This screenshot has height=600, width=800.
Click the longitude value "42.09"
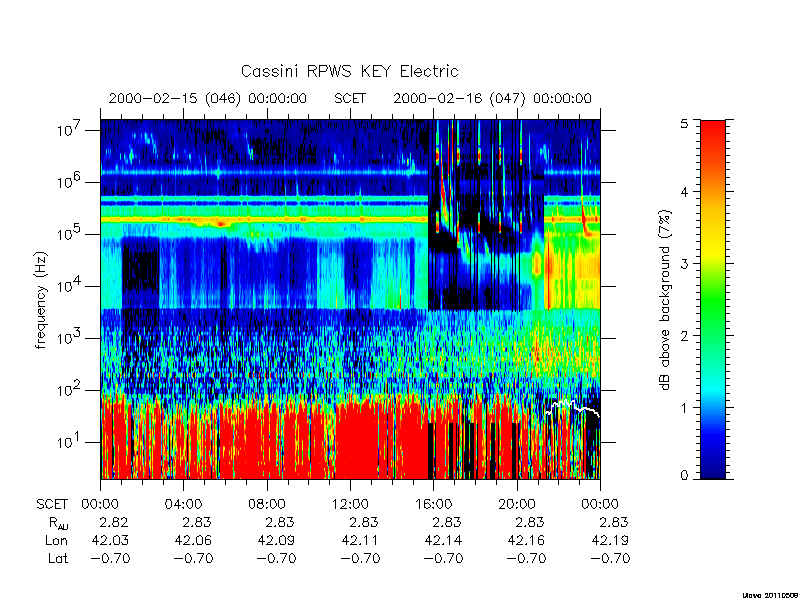277,540
